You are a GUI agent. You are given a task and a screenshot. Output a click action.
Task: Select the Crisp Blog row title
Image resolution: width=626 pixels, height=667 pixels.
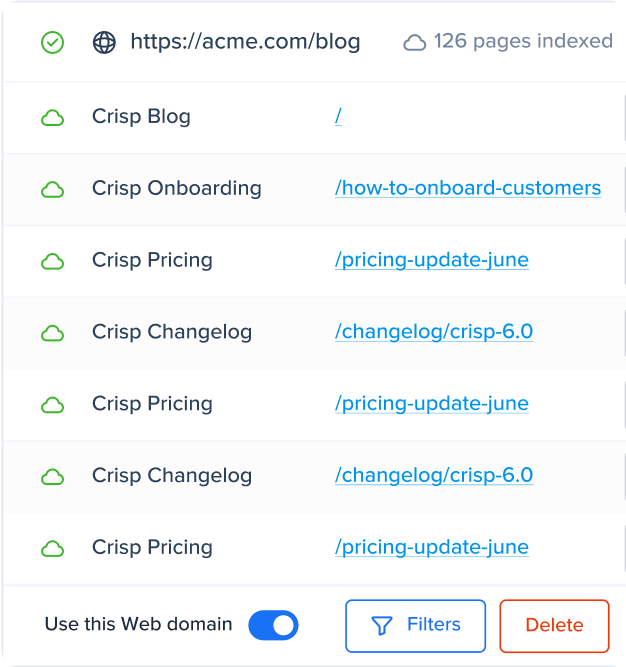[x=141, y=117]
